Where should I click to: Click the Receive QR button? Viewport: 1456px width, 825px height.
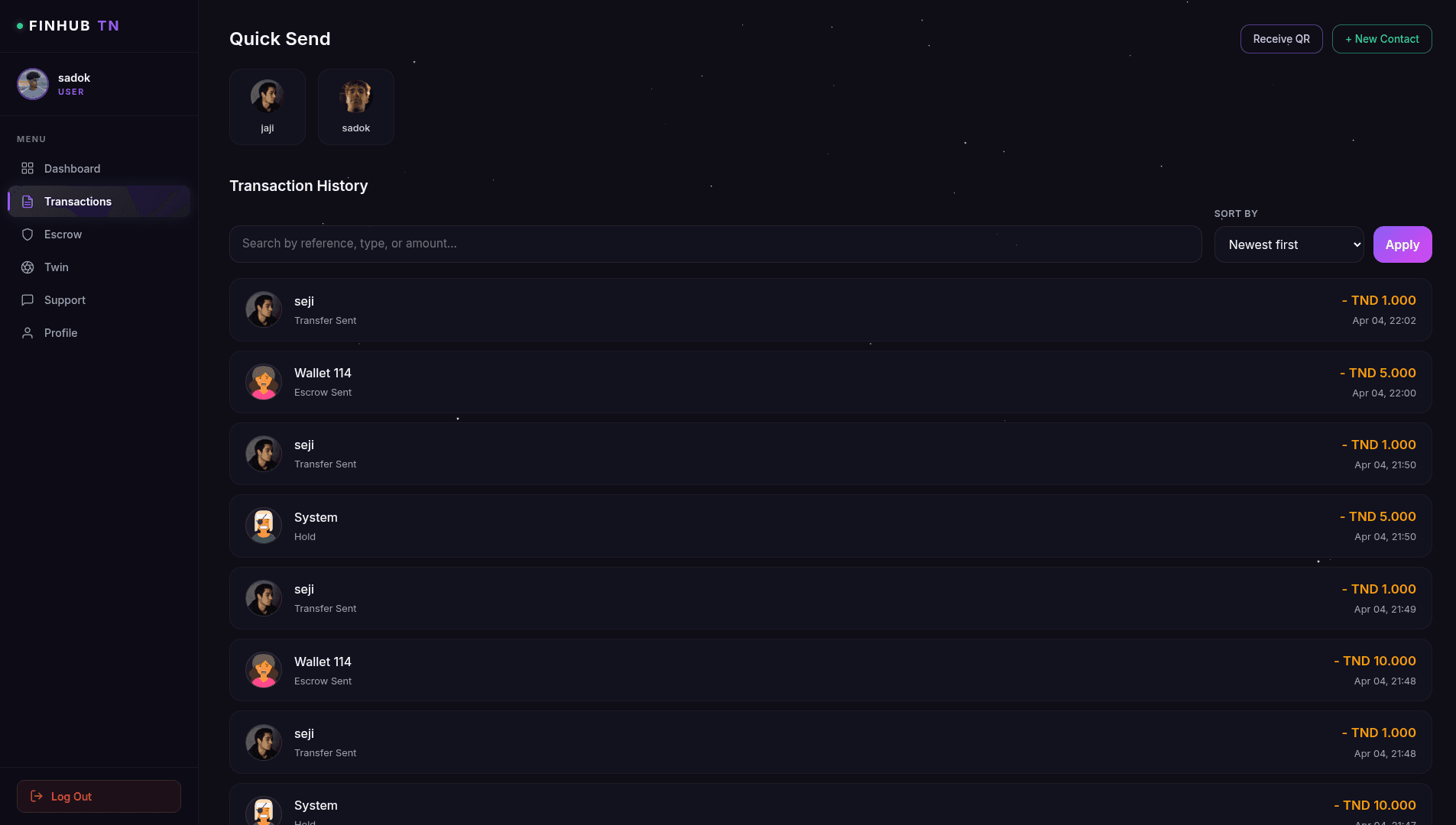click(1281, 38)
